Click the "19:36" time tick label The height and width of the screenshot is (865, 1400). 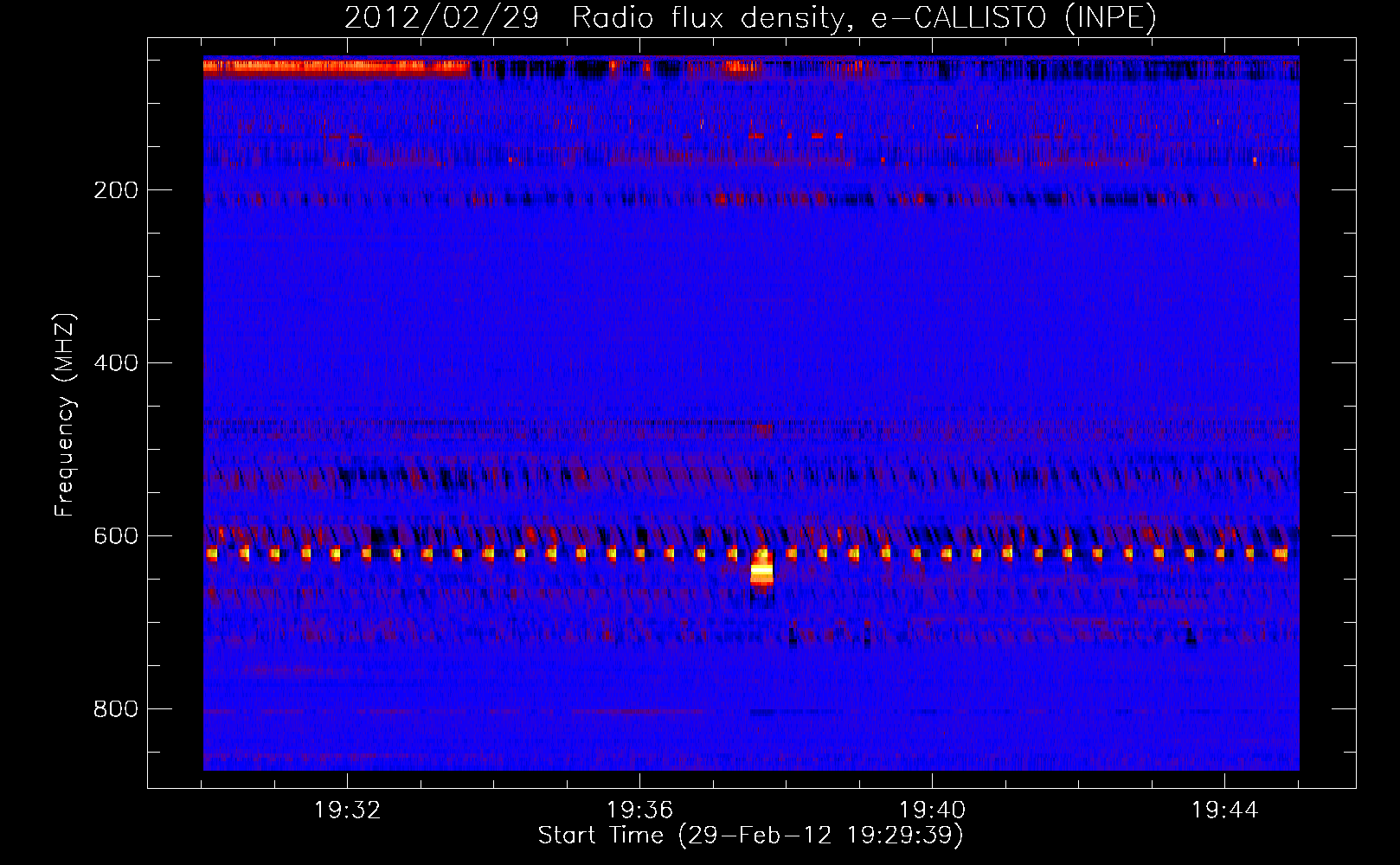[639, 811]
